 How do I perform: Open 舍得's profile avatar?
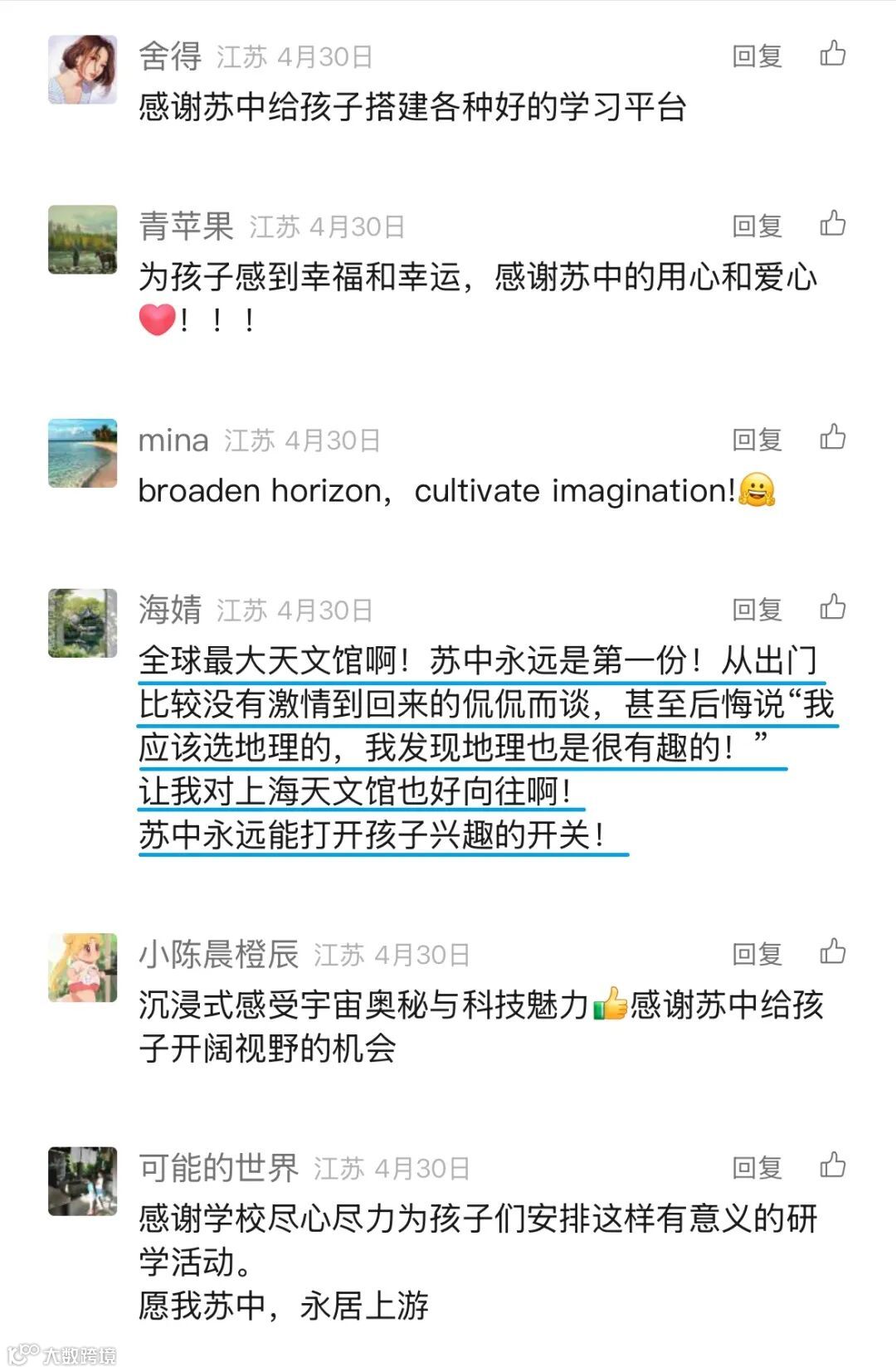pos(82,70)
